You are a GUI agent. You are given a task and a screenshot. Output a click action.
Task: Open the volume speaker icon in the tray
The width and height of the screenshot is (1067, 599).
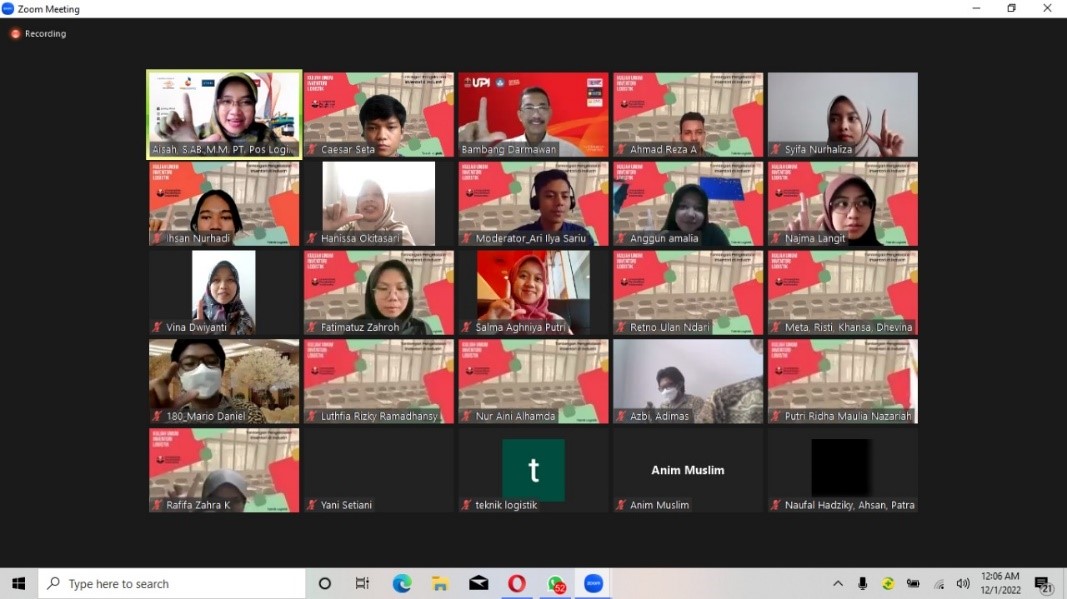coord(962,583)
